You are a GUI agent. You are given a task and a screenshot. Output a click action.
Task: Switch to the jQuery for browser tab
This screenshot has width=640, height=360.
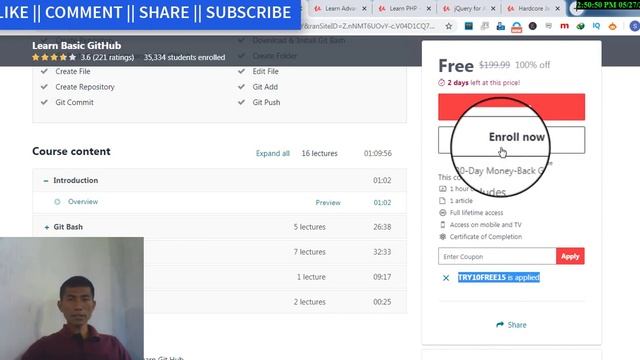tap(468, 8)
